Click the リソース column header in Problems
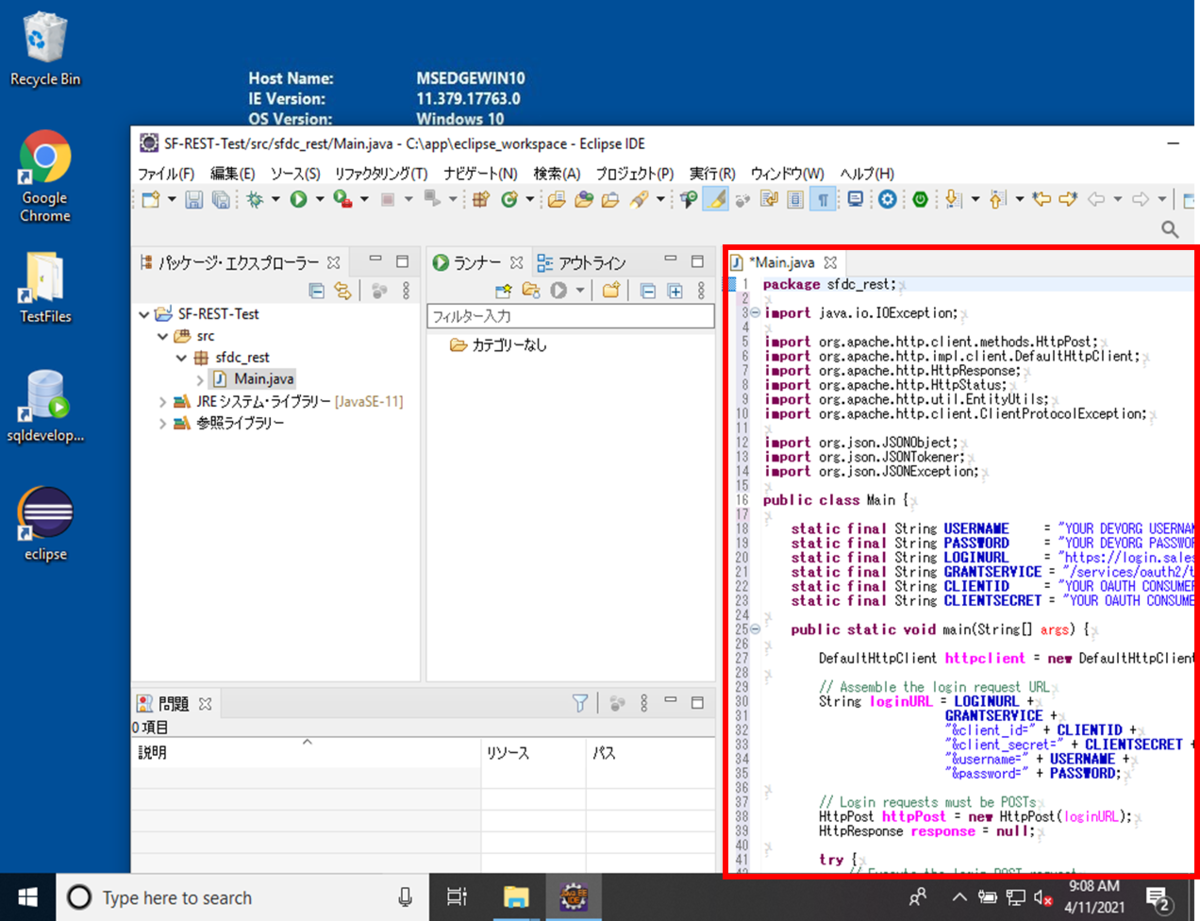 (x=533, y=753)
